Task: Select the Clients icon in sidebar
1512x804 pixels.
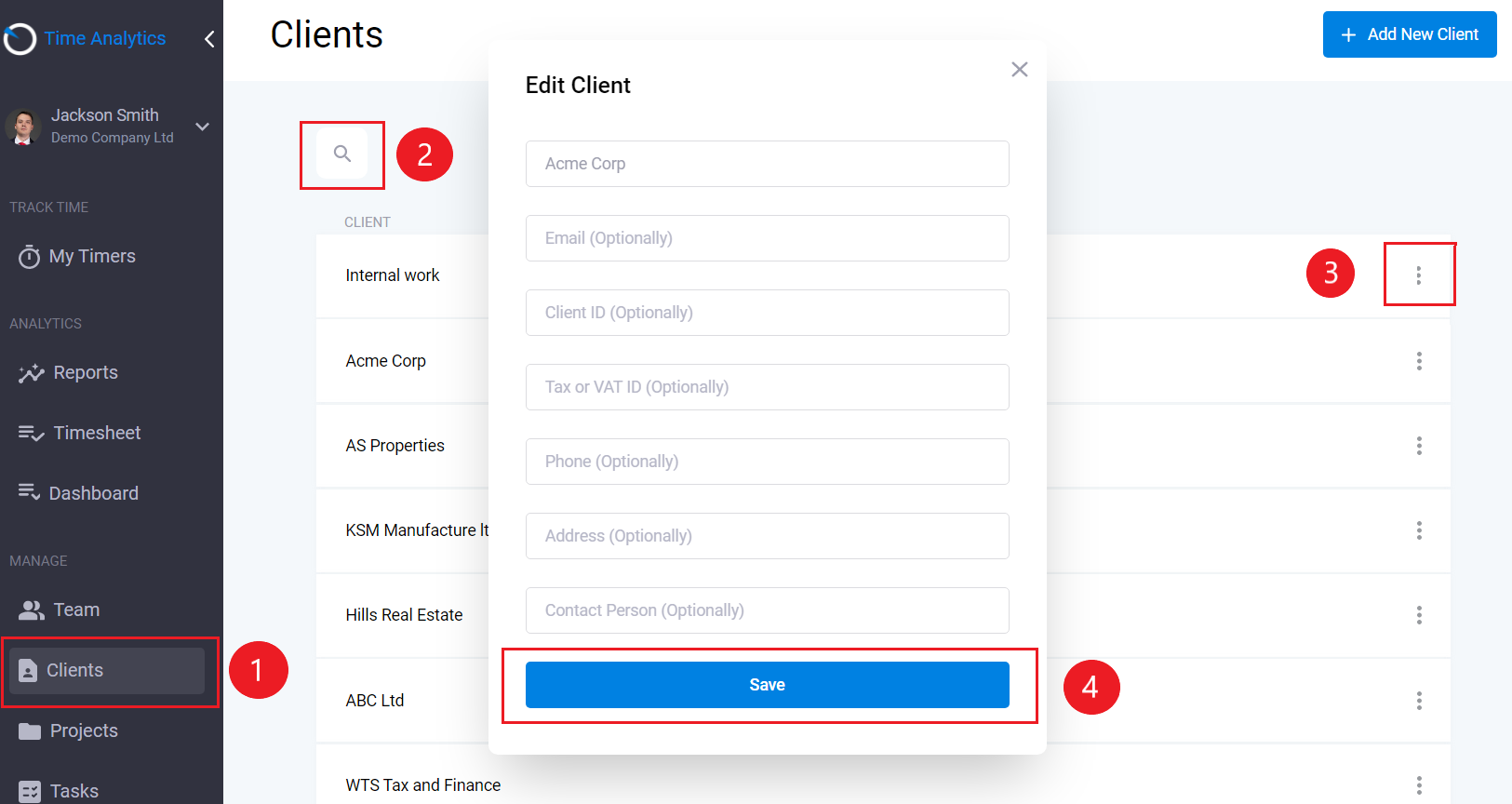Action: coord(28,670)
